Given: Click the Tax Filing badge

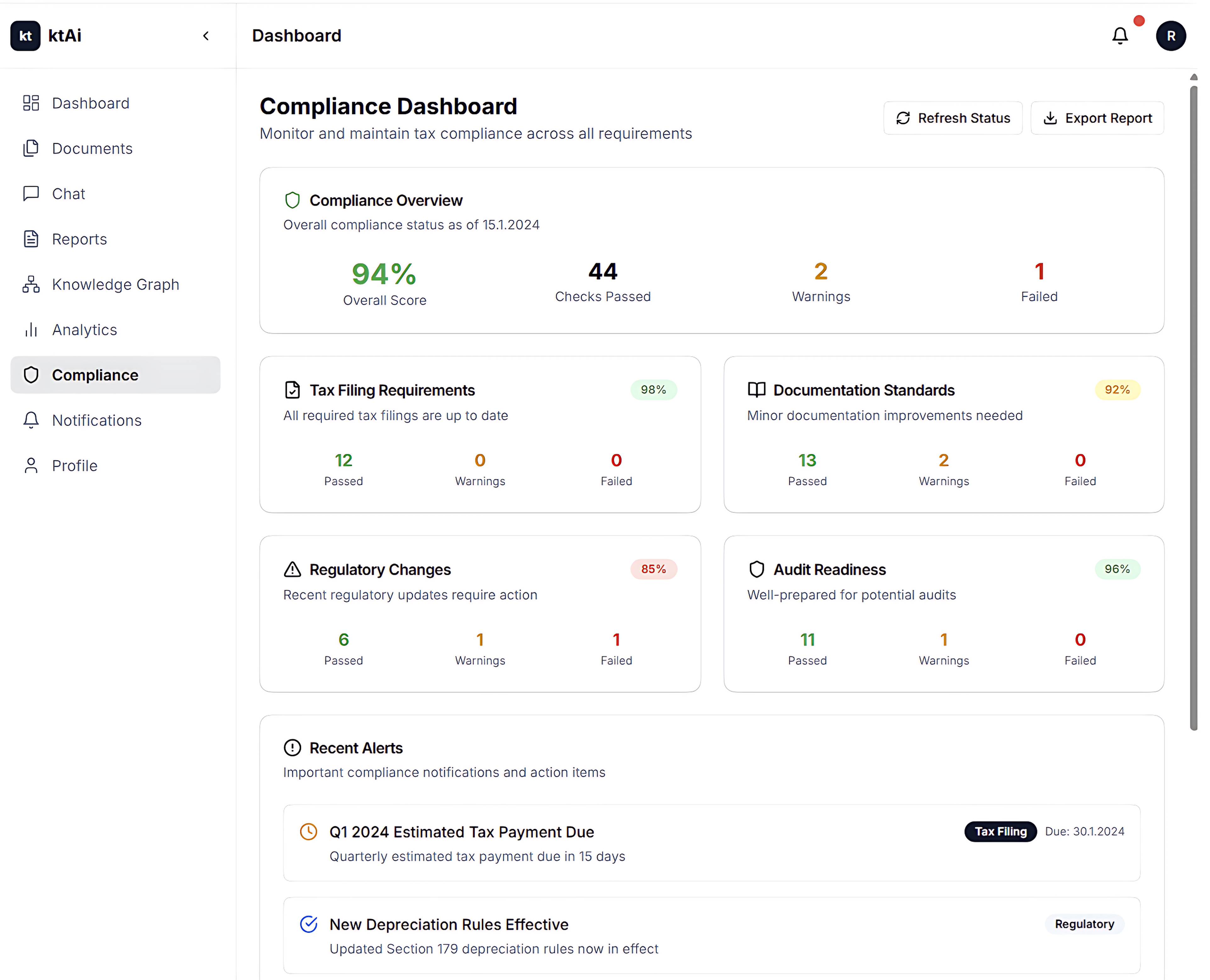Looking at the screenshot, I should [1000, 831].
